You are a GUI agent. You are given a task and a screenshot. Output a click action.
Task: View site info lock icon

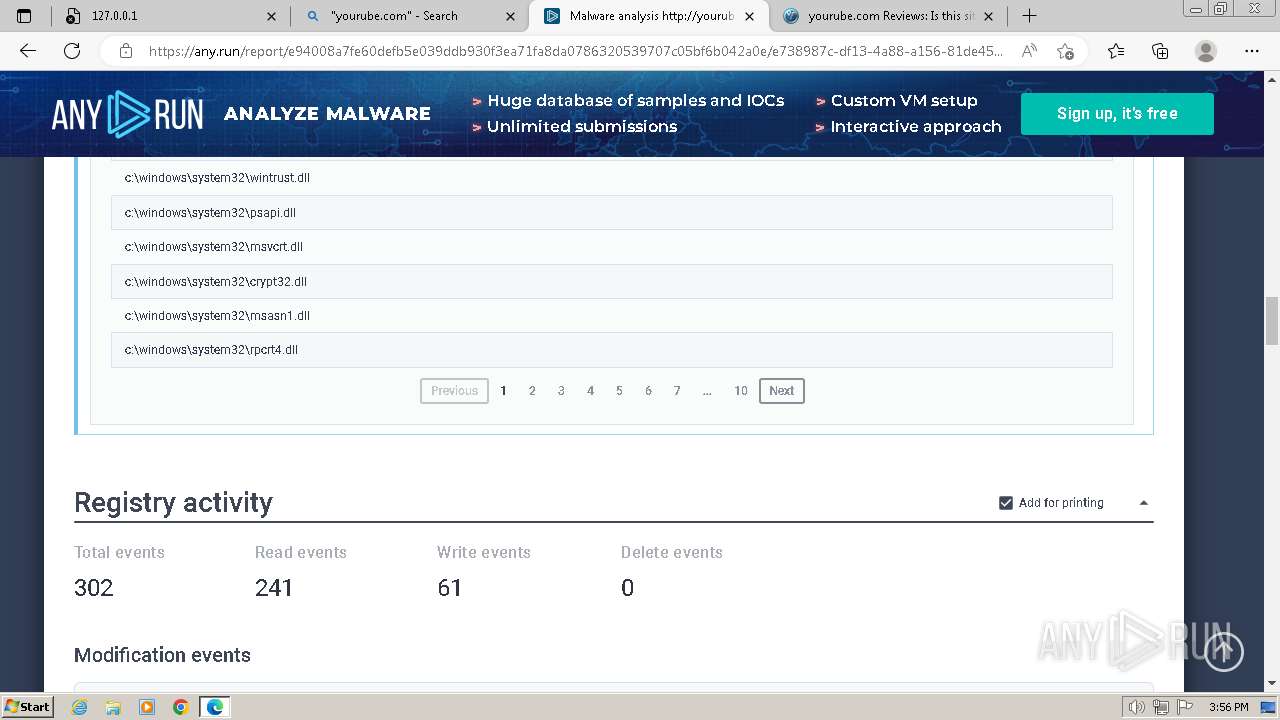[x=125, y=51]
